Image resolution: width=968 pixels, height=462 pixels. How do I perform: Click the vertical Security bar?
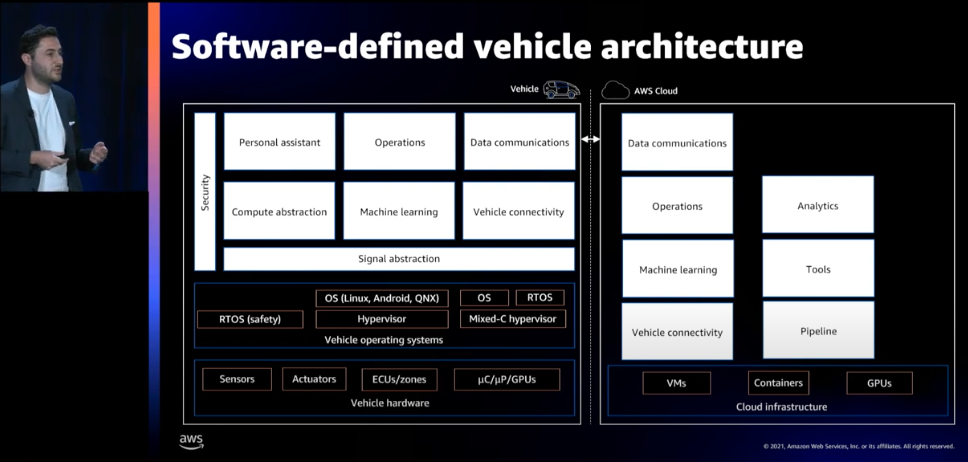tap(205, 191)
